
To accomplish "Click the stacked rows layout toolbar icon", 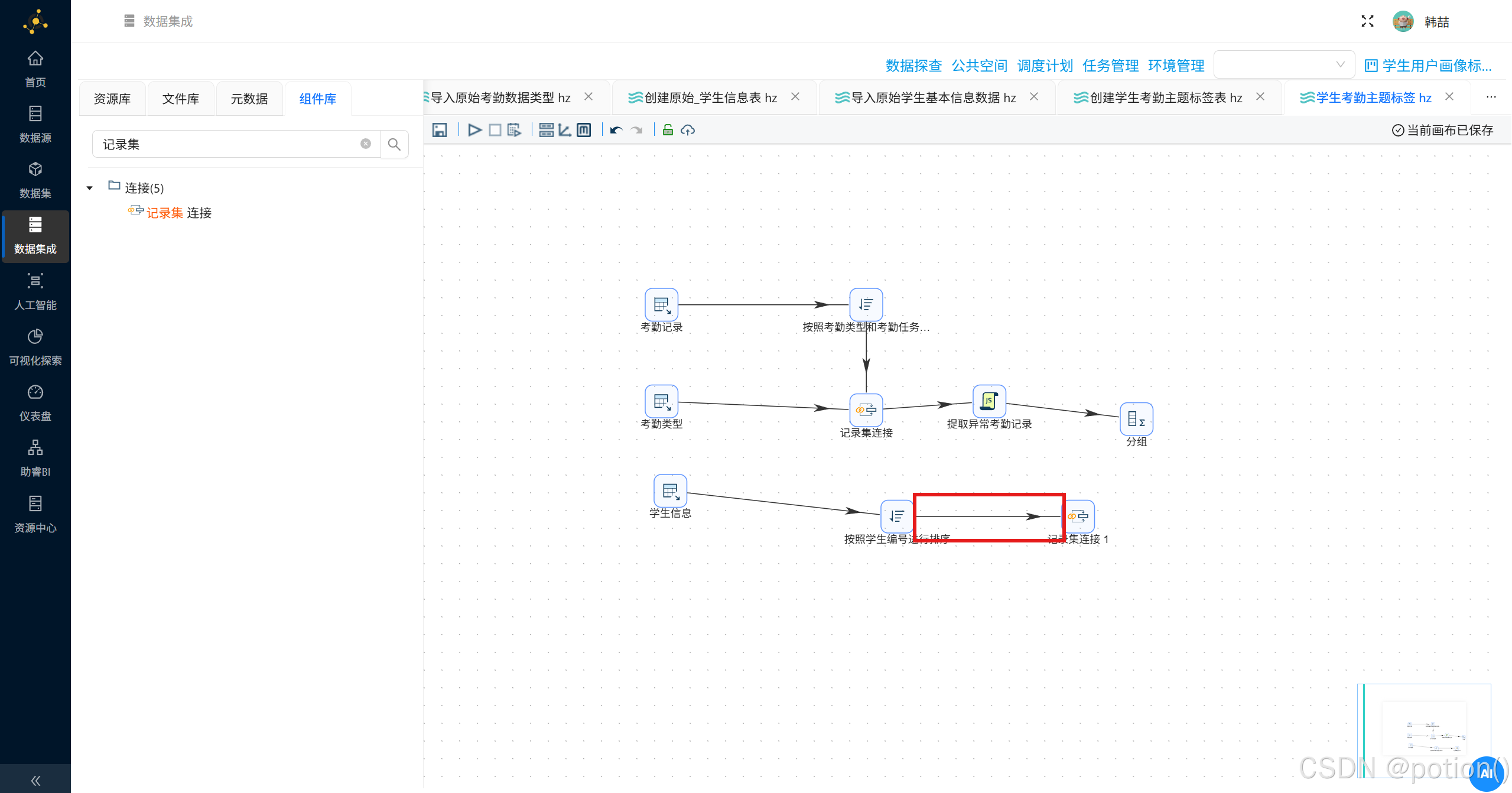I will point(547,130).
